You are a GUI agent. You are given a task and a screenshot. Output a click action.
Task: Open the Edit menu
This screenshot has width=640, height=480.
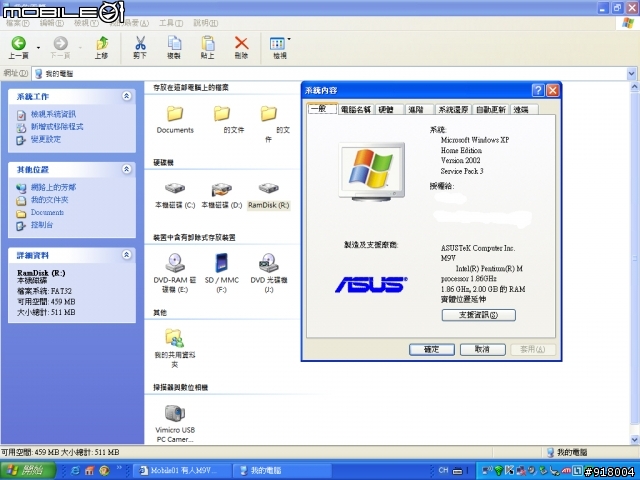point(51,23)
